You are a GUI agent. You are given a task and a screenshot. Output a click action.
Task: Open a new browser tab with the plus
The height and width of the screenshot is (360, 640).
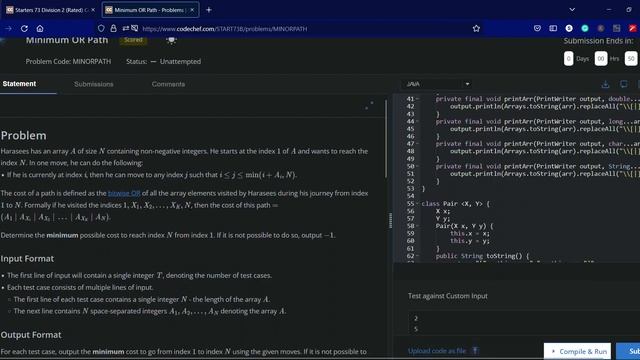[x=209, y=10]
